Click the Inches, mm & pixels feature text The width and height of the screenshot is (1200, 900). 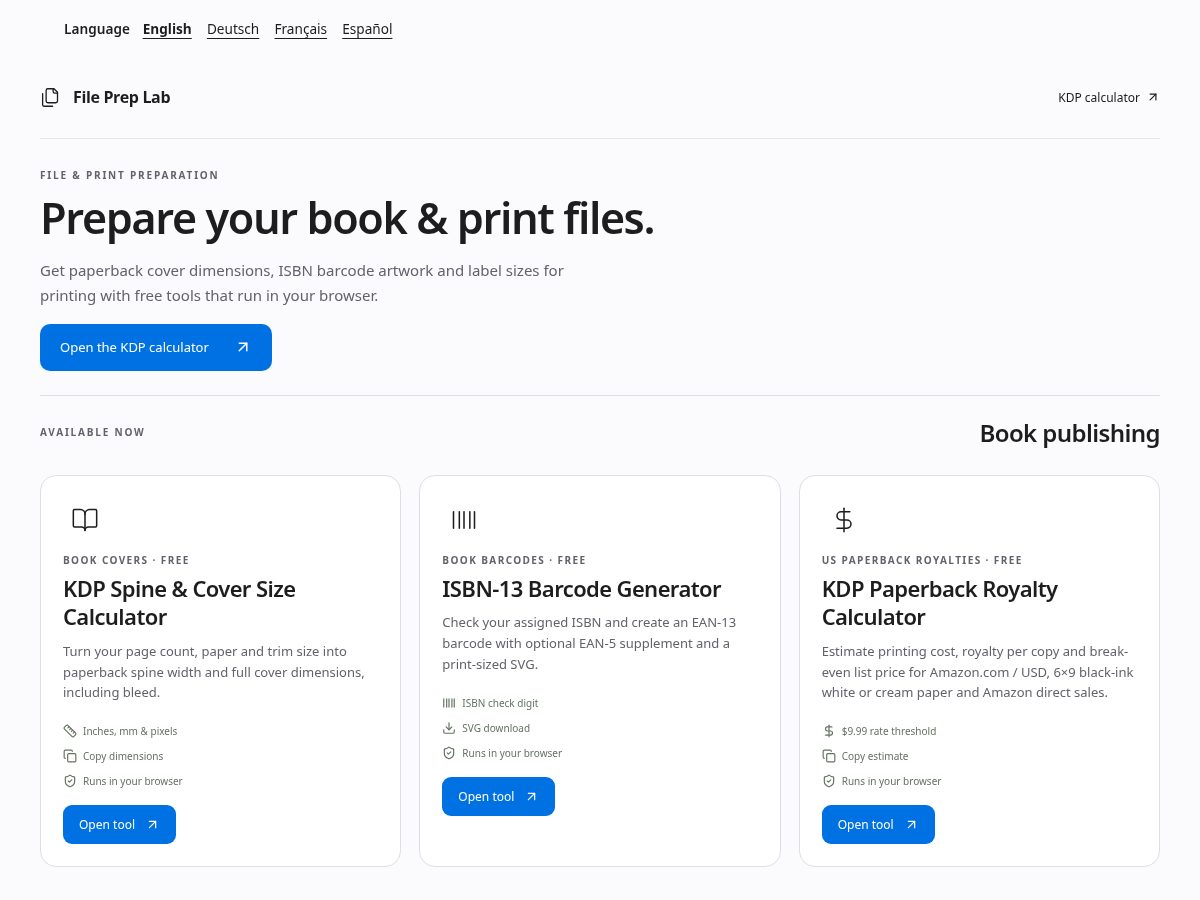pyautogui.click(x=130, y=731)
